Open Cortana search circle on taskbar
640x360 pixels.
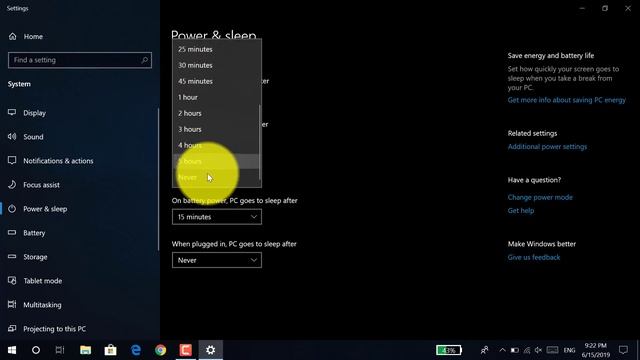(36, 350)
